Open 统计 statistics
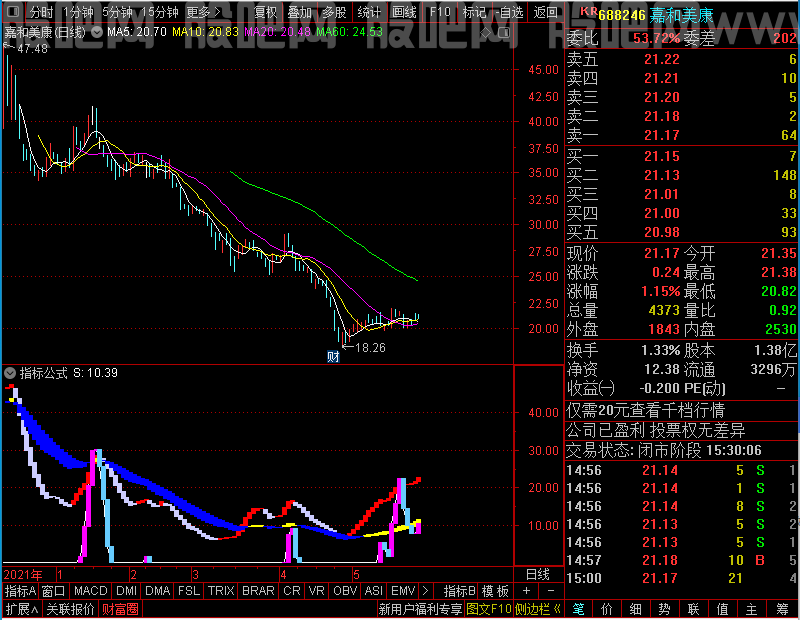Screen dimensions: 800x620 point(369,12)
